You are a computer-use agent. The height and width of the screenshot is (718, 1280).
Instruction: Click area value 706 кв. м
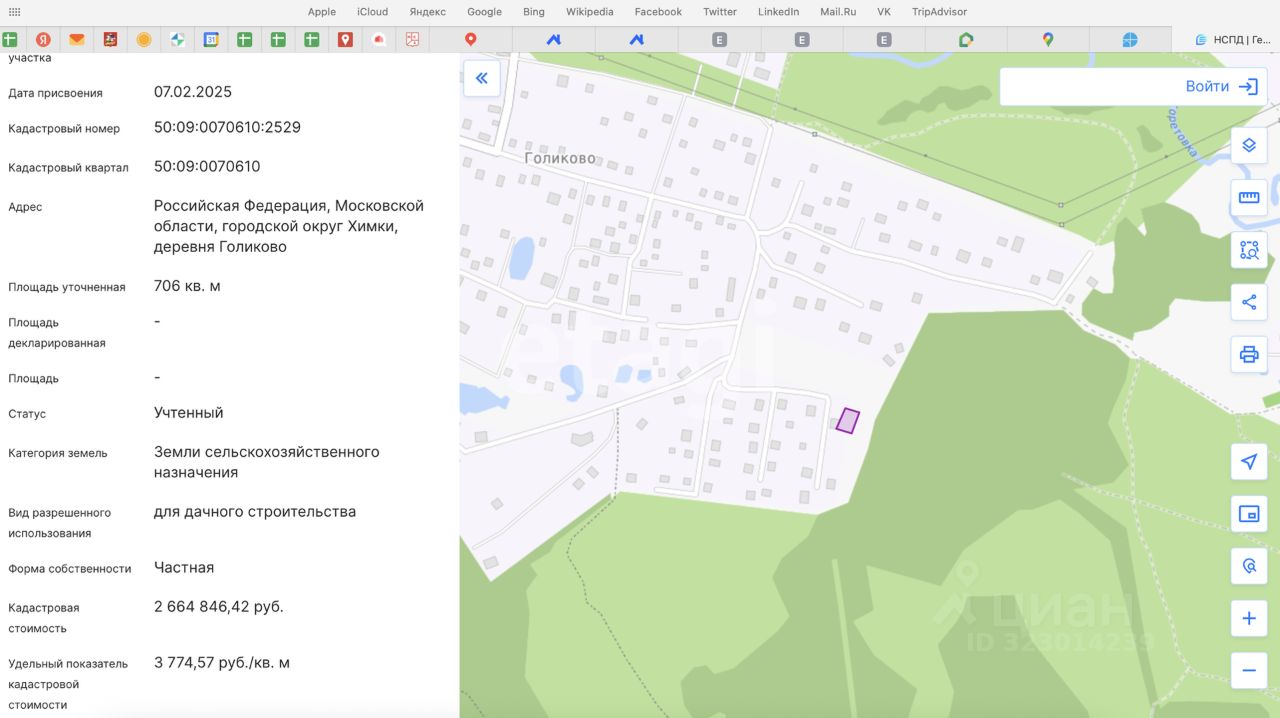187,286
